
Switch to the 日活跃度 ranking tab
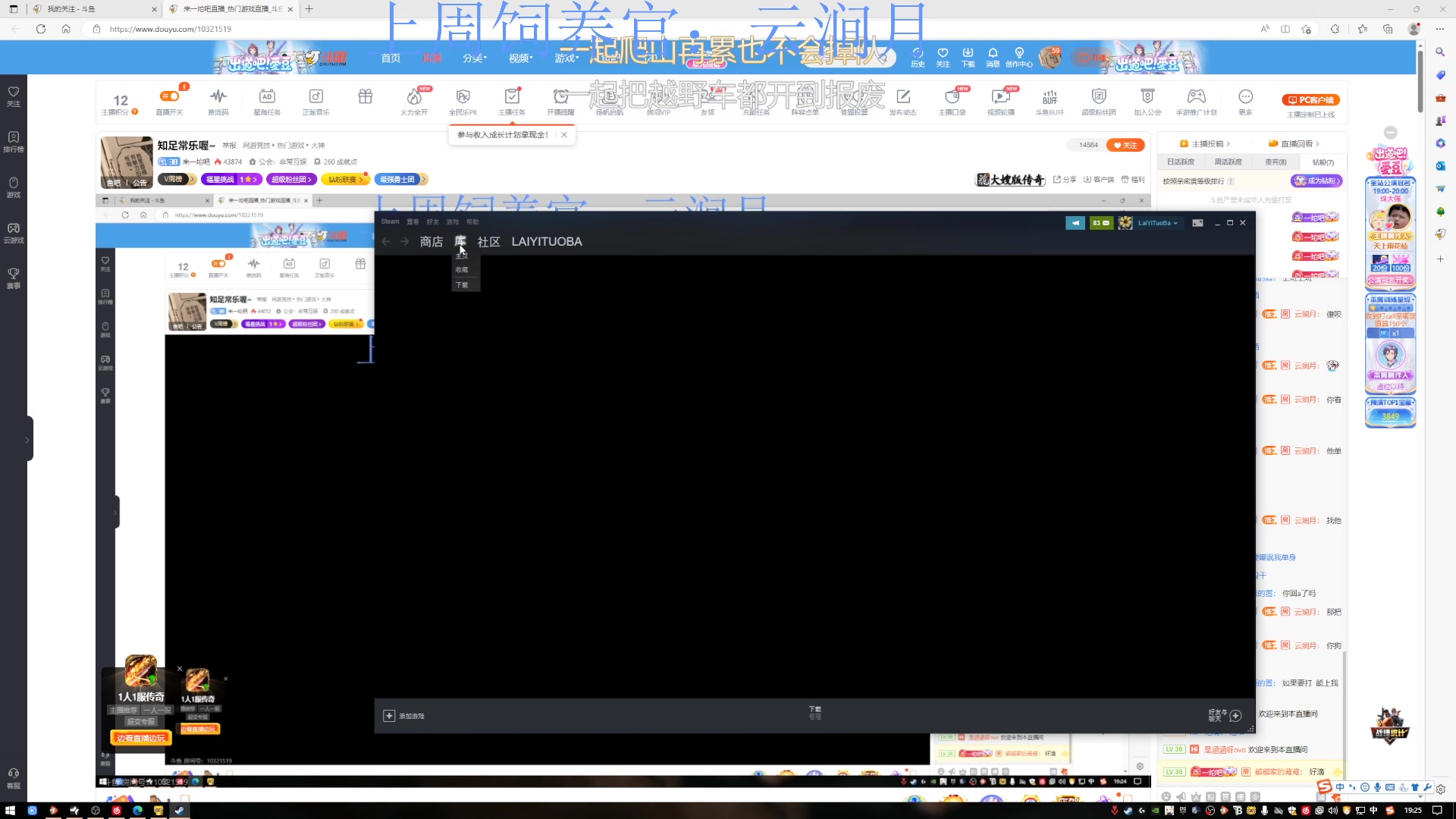click(x=1181, y=162)
